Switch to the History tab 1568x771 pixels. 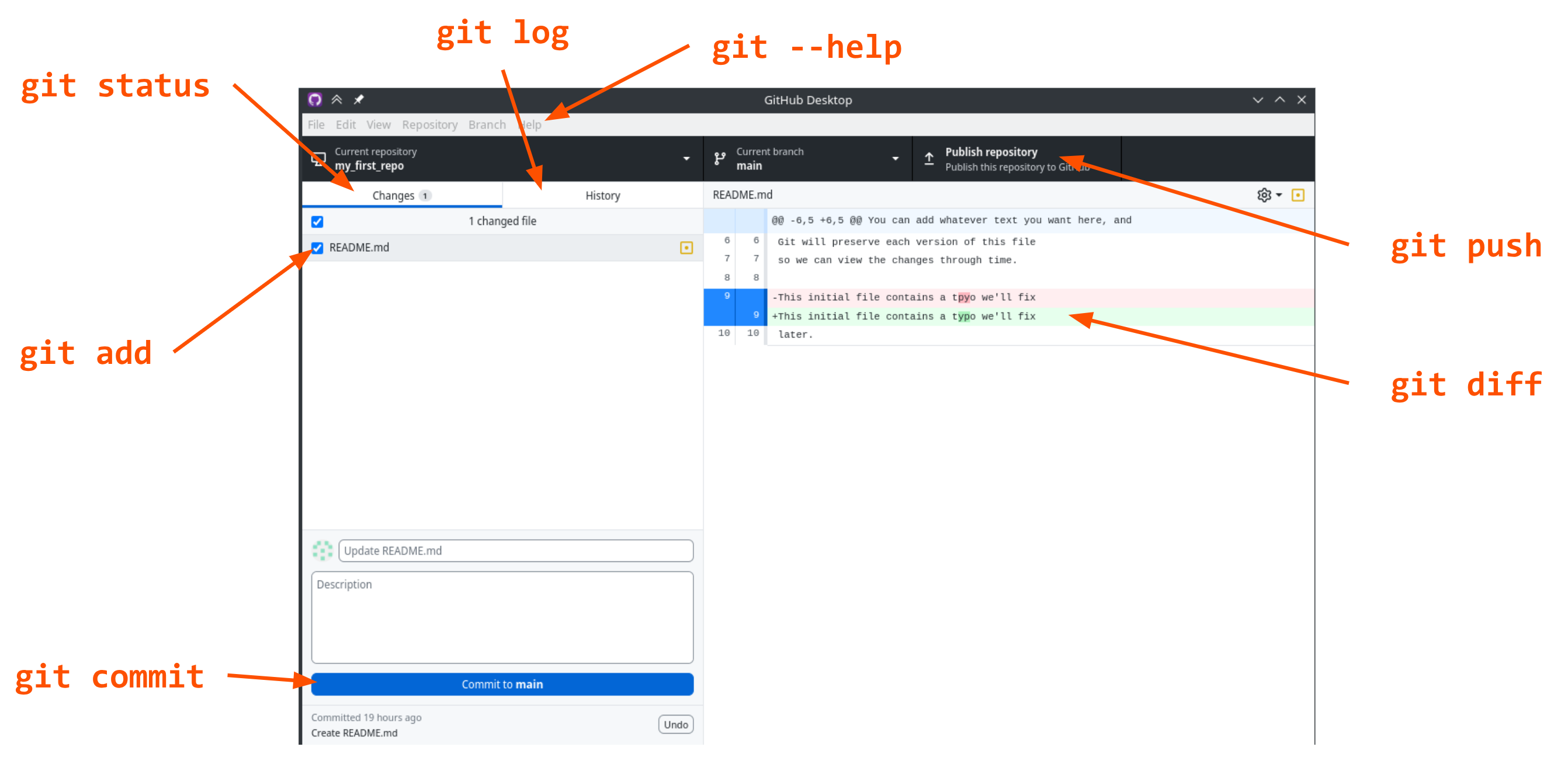pyautogui.click(x=603, y=195)
